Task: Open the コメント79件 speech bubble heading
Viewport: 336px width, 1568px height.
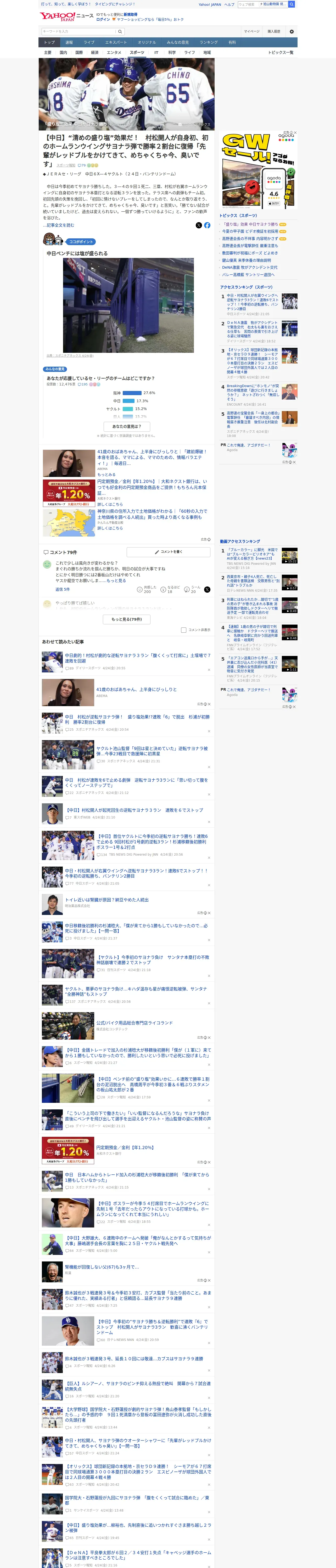Action: 60,552
